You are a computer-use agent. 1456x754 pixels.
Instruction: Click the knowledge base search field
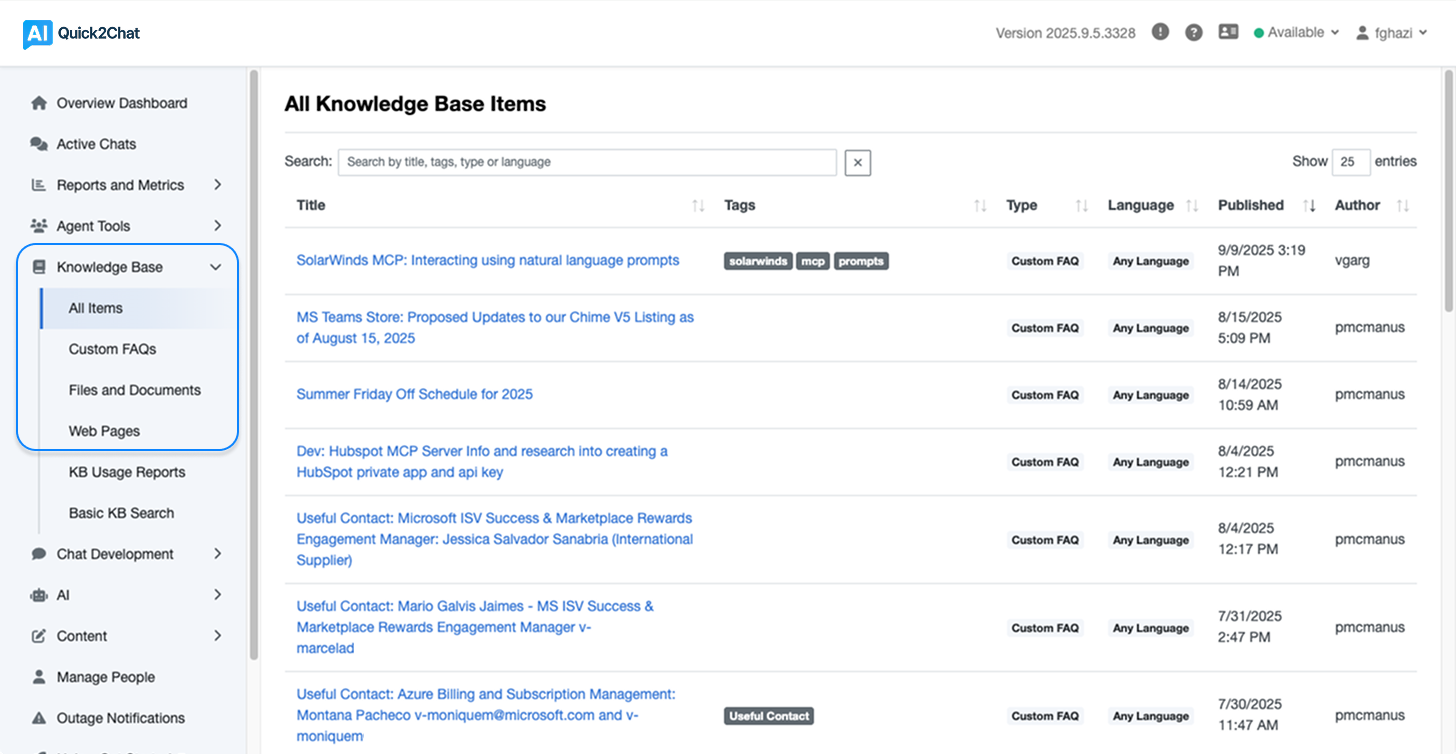[x=587, y=162]
